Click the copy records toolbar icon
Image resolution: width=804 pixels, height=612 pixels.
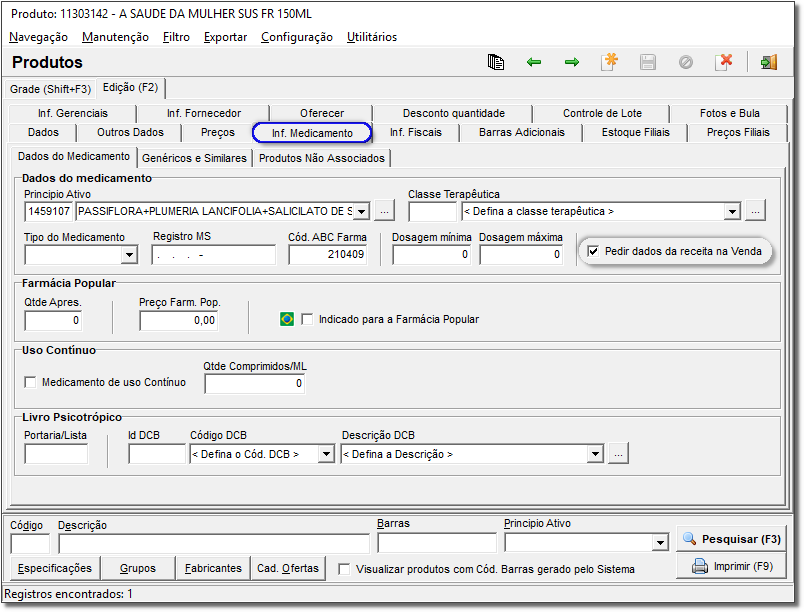pyautogui.click(x=495, y=62)
